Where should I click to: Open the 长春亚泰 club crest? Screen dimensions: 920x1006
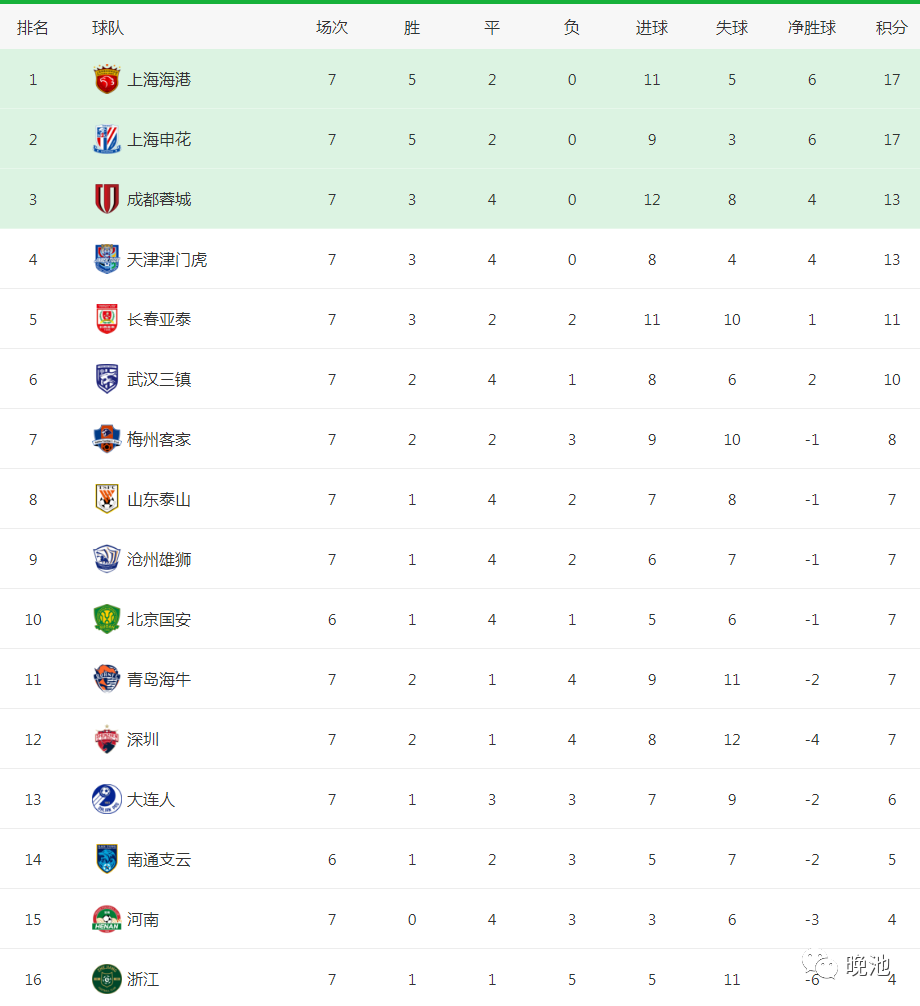click(x=106, y=320)
